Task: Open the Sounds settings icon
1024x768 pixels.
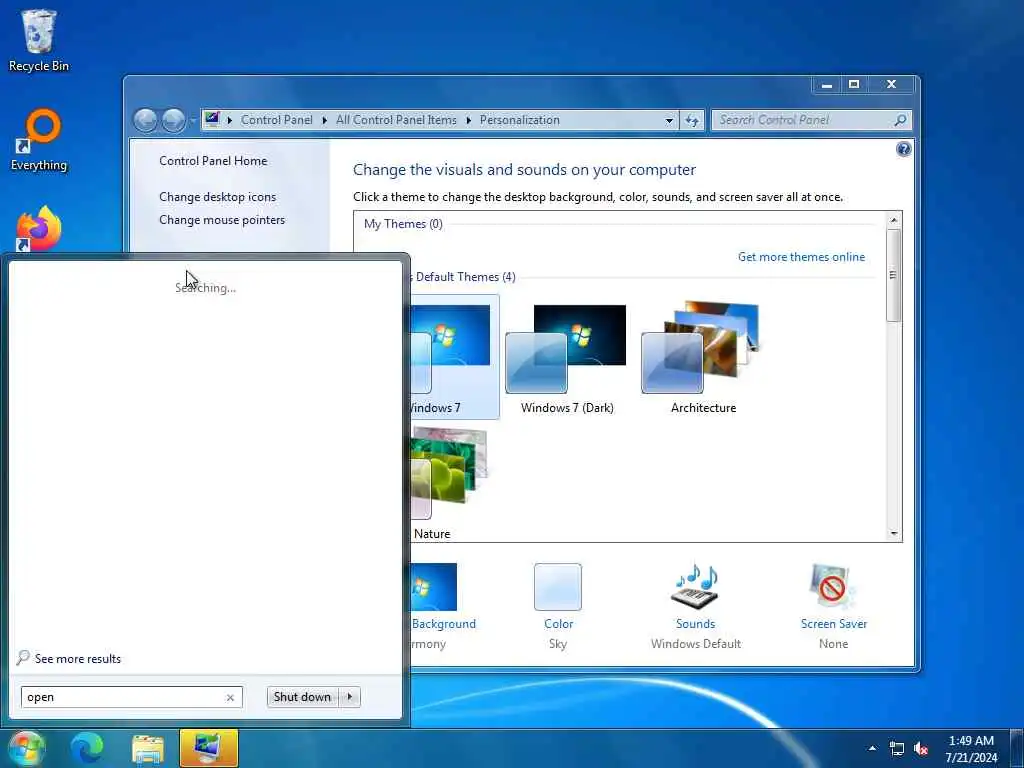Action: tap(695, 586)
